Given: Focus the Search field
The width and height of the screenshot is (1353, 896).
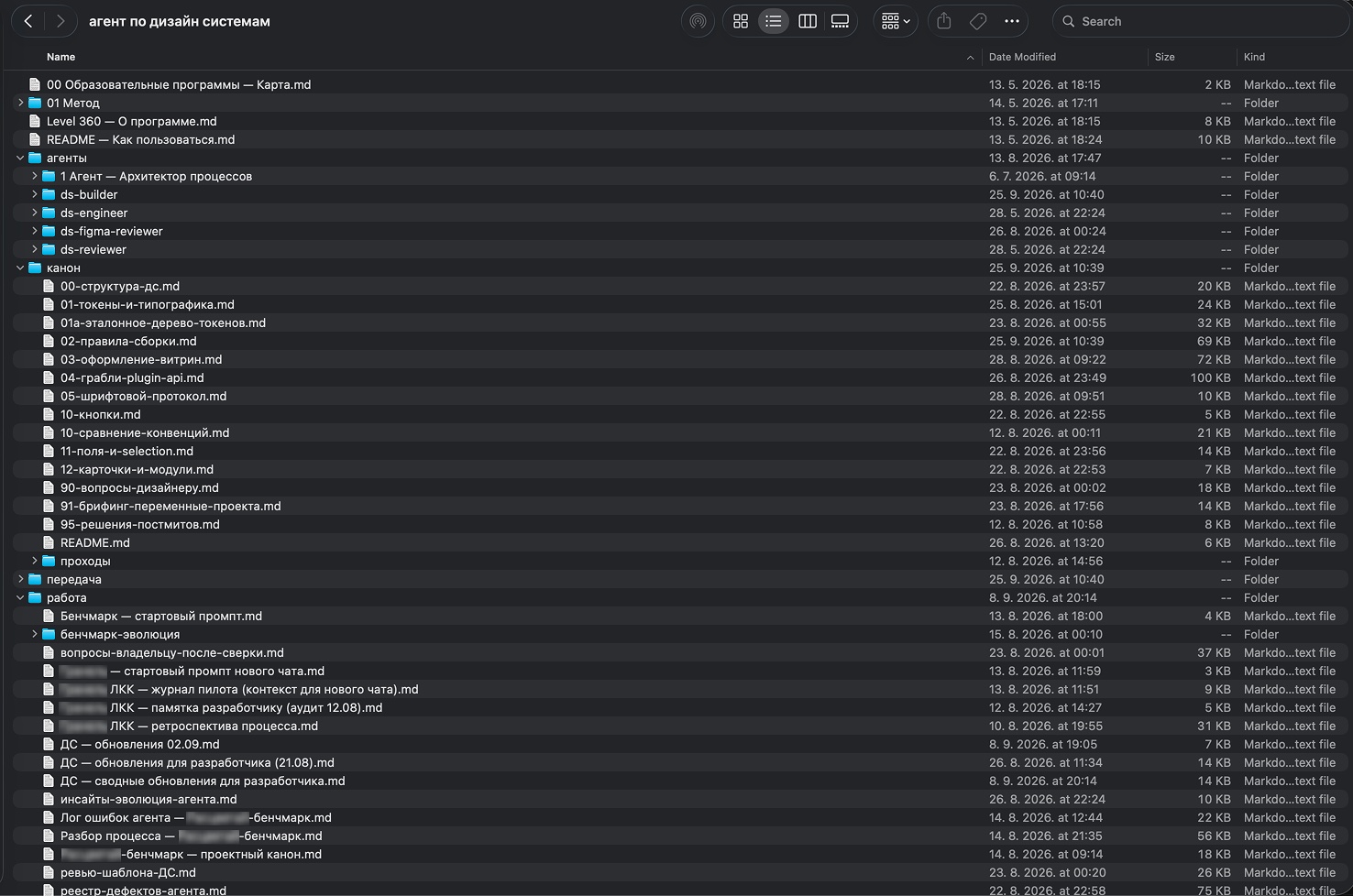Looking at the screenshot, I should click(x=1201, y=21).
